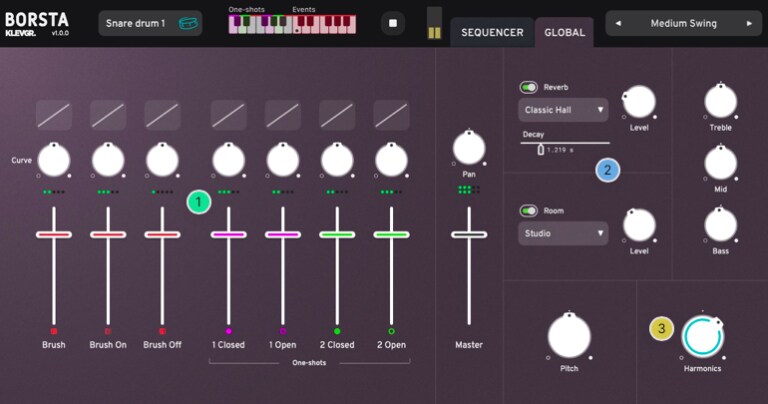Click the 1 Closed curve shape box
This screenshot has height=404, width=768.
(x=229, y=115)
